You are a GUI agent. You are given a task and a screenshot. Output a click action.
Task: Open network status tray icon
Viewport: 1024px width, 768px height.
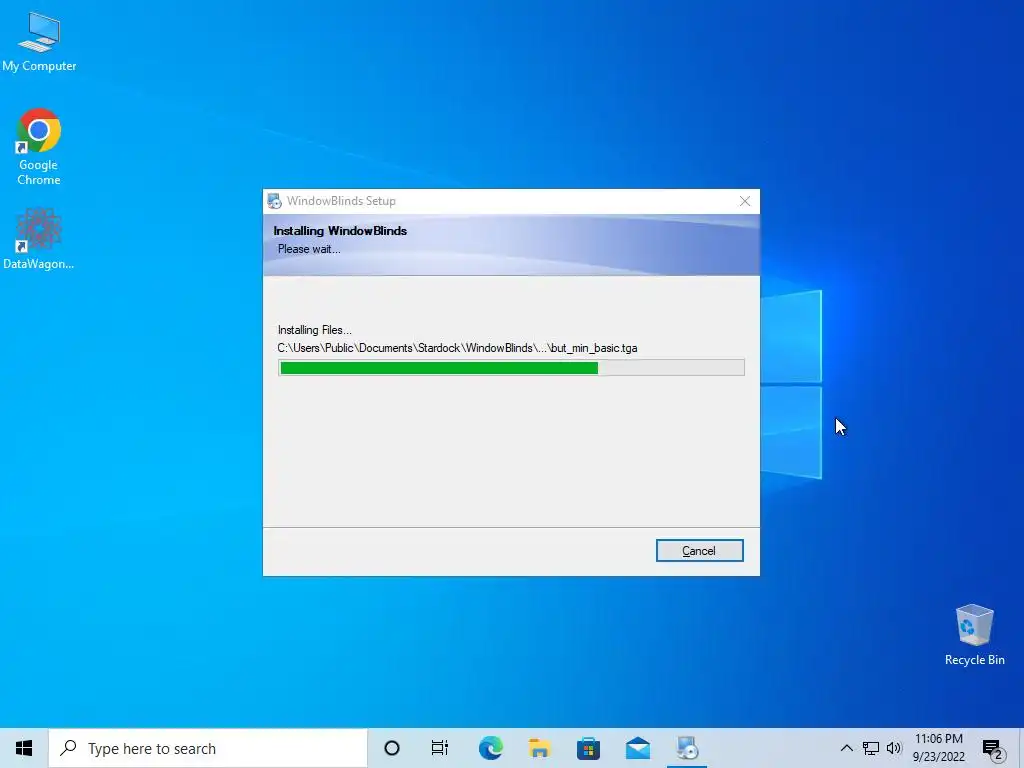pos(871,748)
